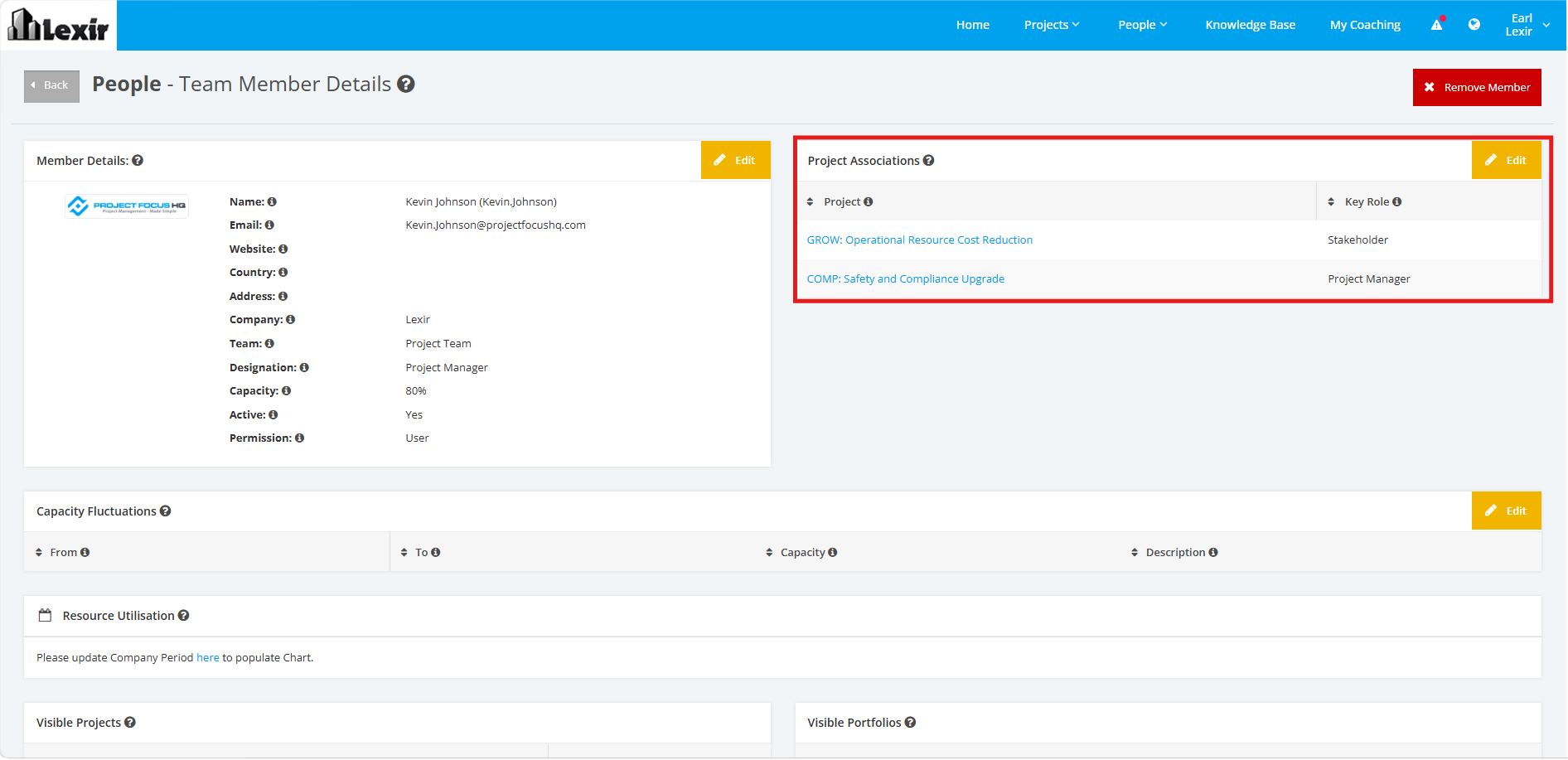Click info icon next to Address
1568x760 pixels.
pos(283,297)
